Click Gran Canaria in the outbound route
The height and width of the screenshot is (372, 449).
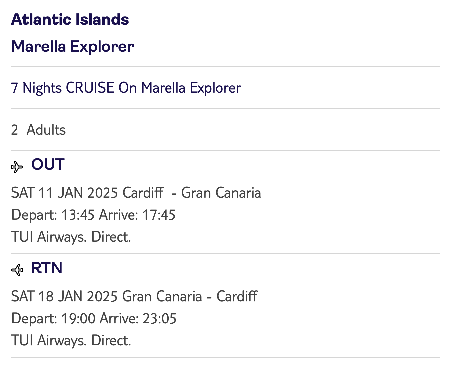tap(221, 193)
